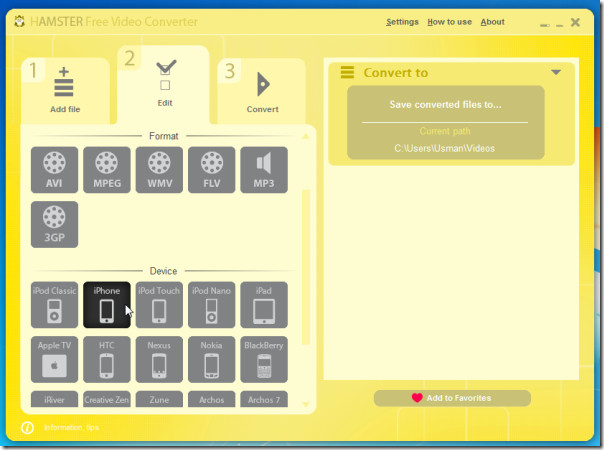Viewport: 604px width, 450px height.
Task: Click the current path C:\Users\Usman\Videos
Action: pyautogui.click(x=445, y=148)
